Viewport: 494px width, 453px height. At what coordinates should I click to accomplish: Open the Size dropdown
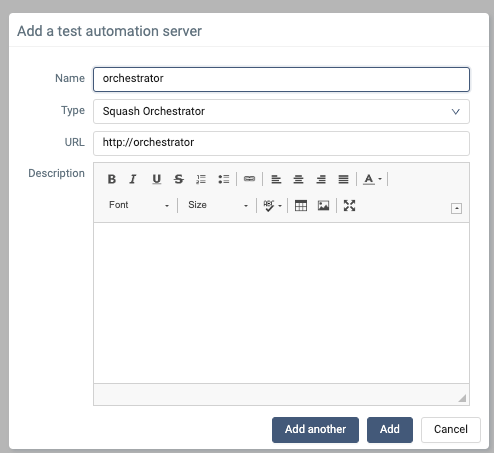(218, 205)
